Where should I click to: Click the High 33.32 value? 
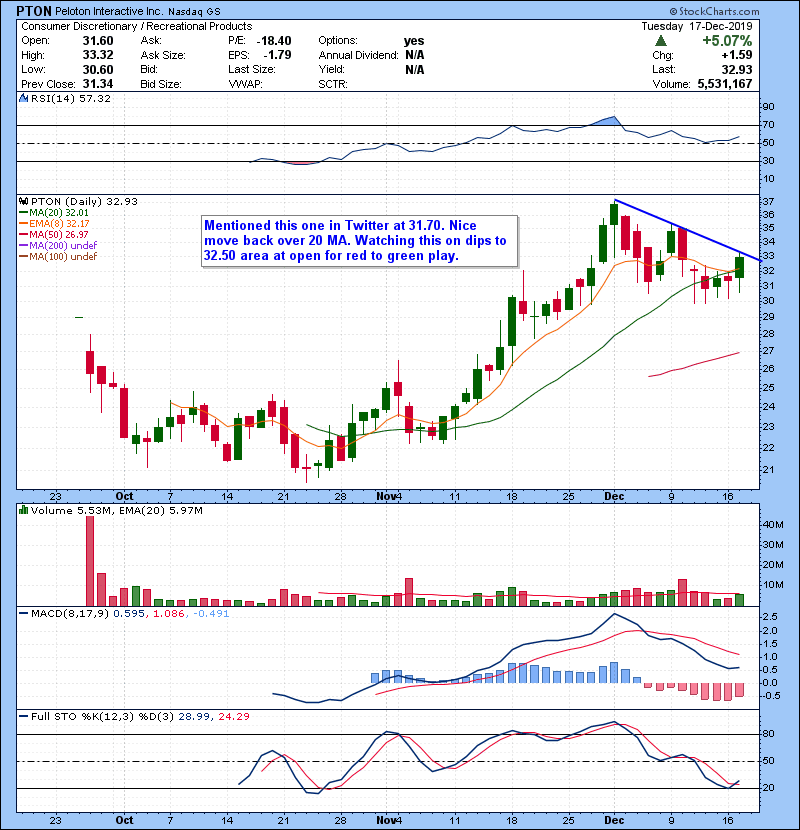[x=98, y=55]
